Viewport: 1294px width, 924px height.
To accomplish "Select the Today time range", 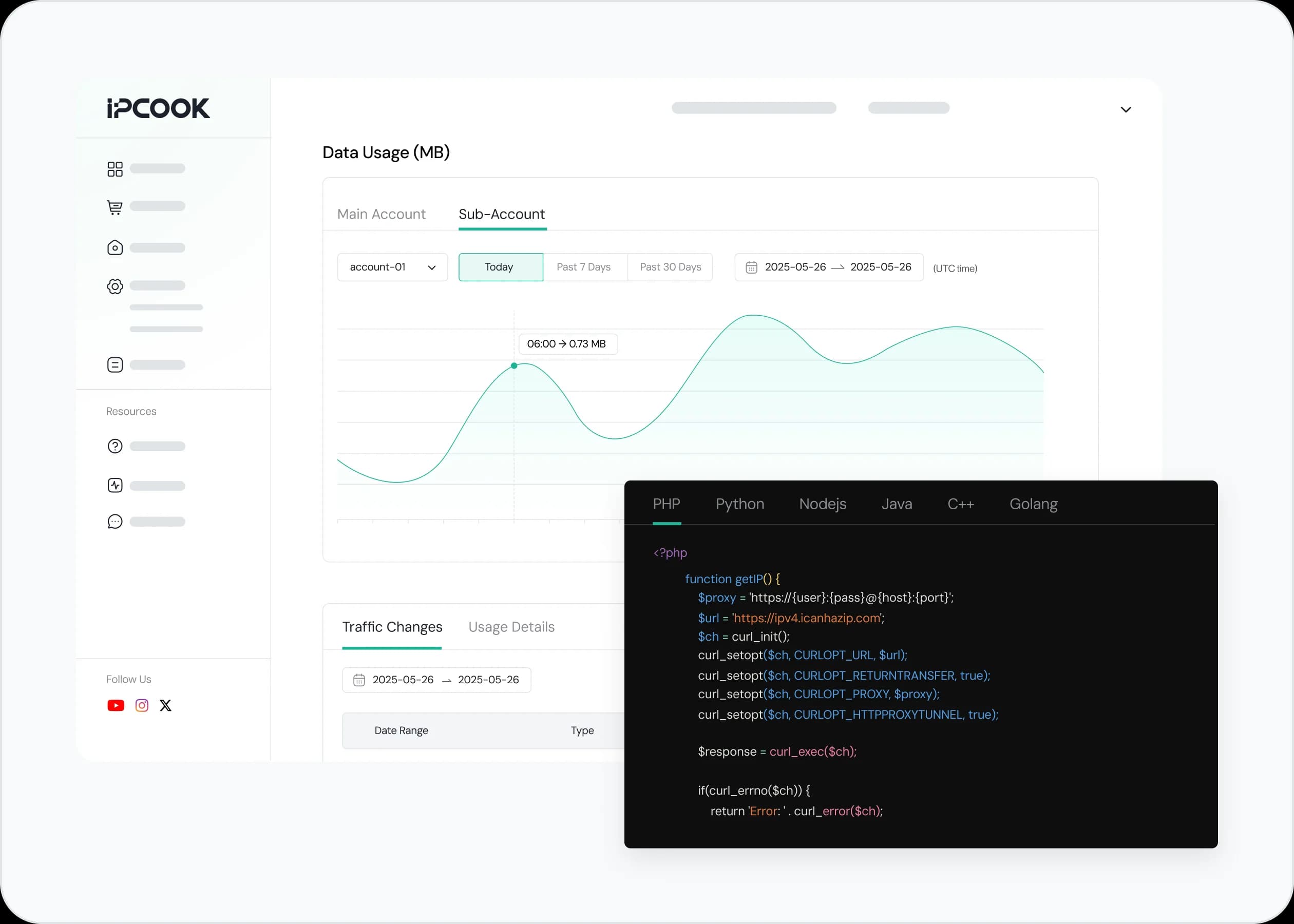I will 500,267.
